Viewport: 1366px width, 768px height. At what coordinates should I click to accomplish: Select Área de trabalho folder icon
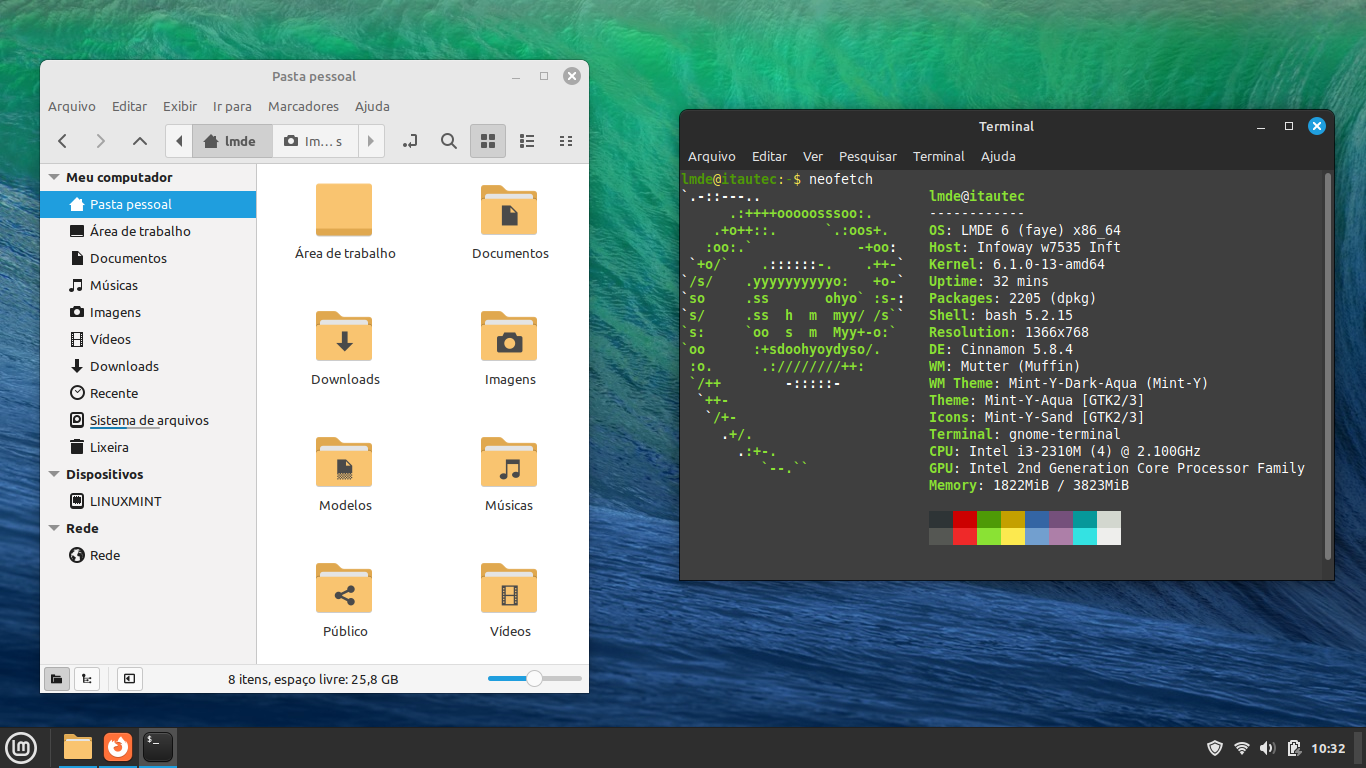344,211
